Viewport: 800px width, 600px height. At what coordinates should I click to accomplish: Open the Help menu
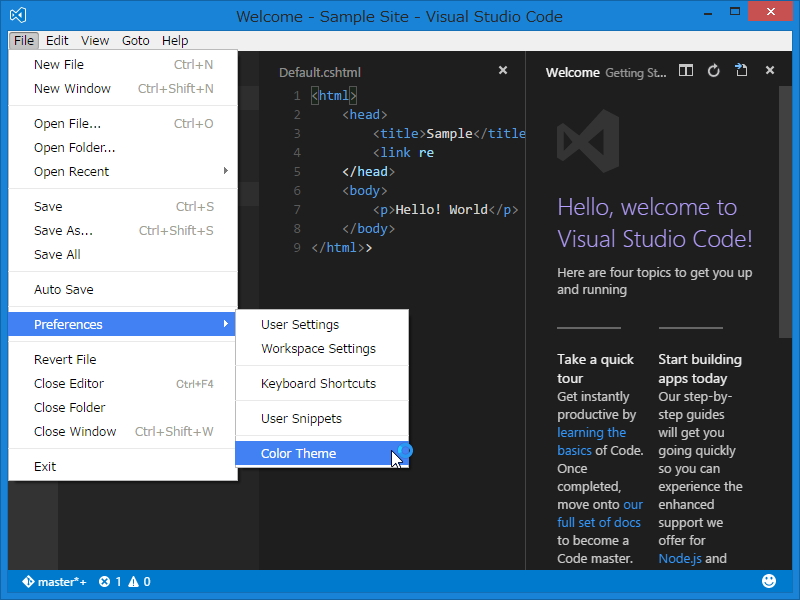click(x=175, y=41)
